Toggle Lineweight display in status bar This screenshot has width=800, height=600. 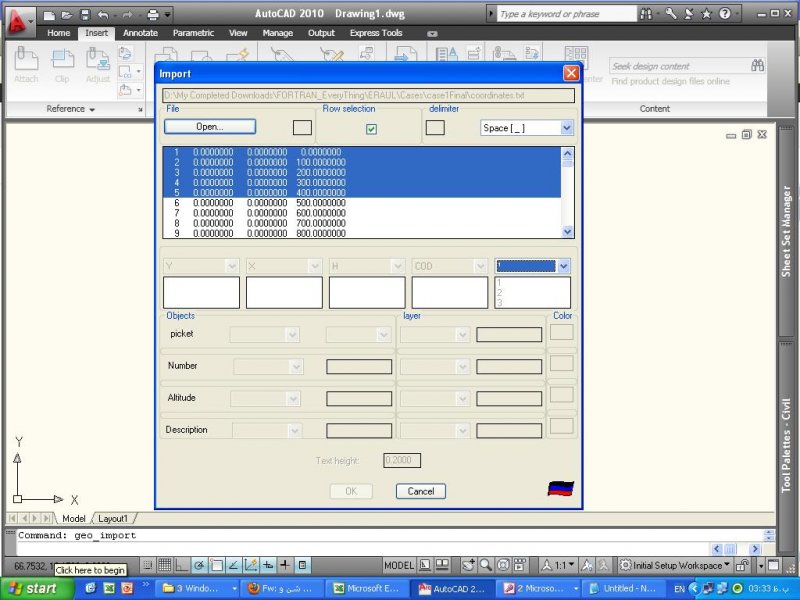tap(285, 565)
